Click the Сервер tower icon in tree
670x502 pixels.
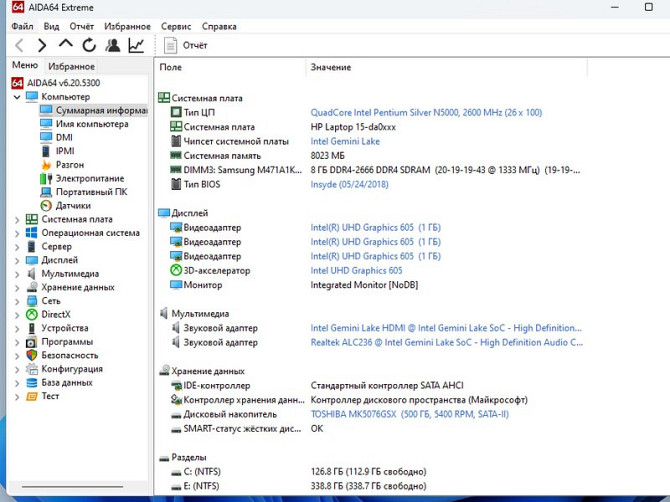pos(32,247)
